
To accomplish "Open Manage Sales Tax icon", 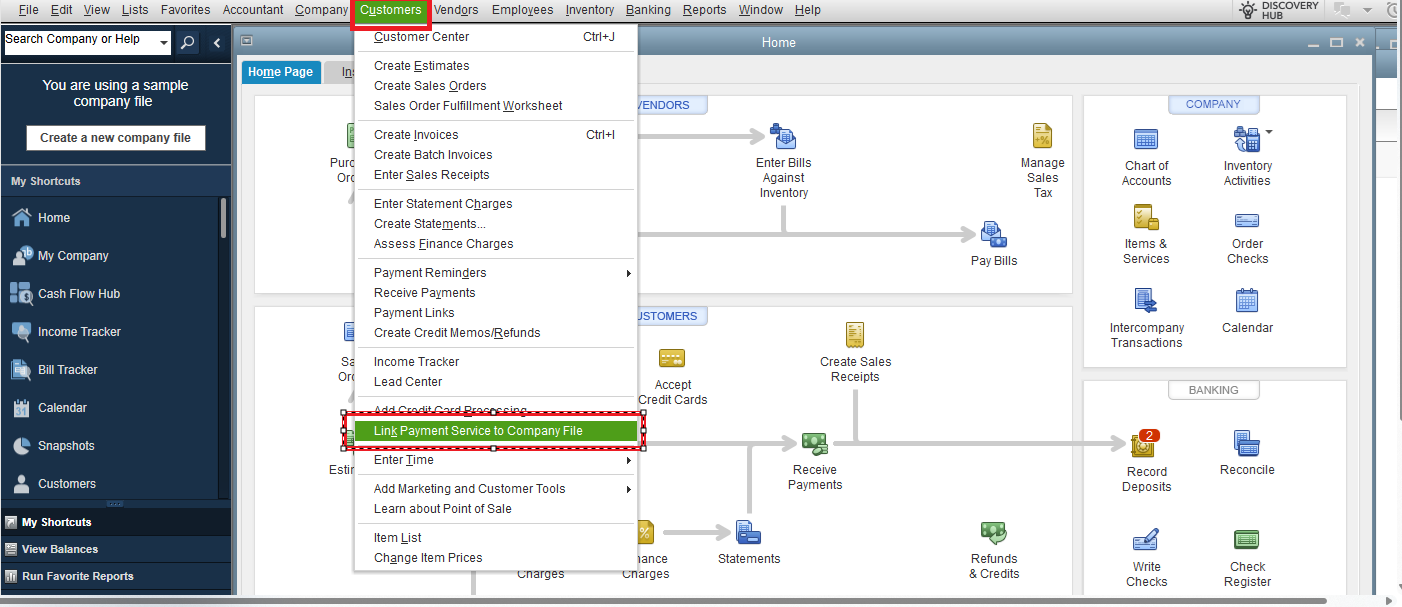I will [x=1042, y=136].
